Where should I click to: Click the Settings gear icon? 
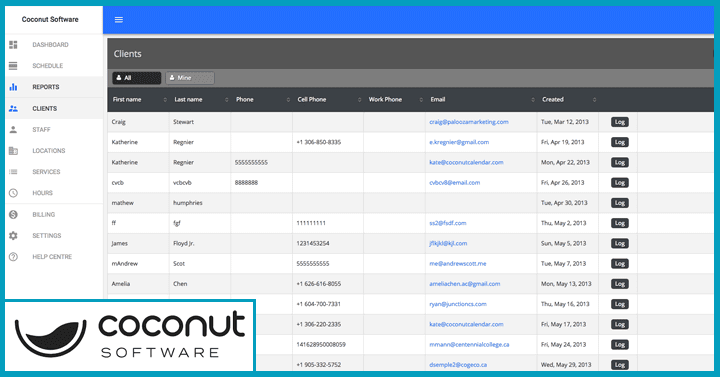(13, 236)
